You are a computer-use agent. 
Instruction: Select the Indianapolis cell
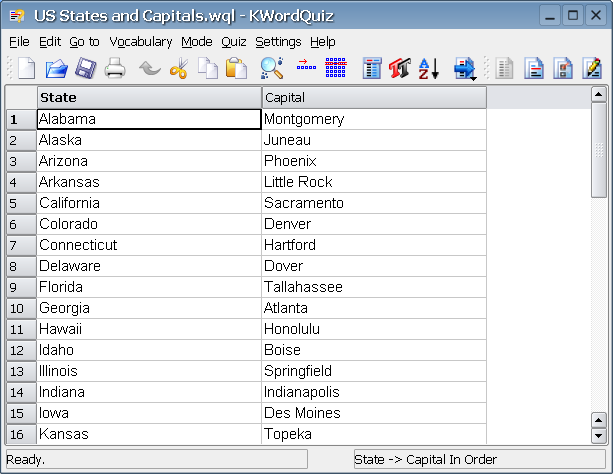pyautogui.click(x=374, y=392)
